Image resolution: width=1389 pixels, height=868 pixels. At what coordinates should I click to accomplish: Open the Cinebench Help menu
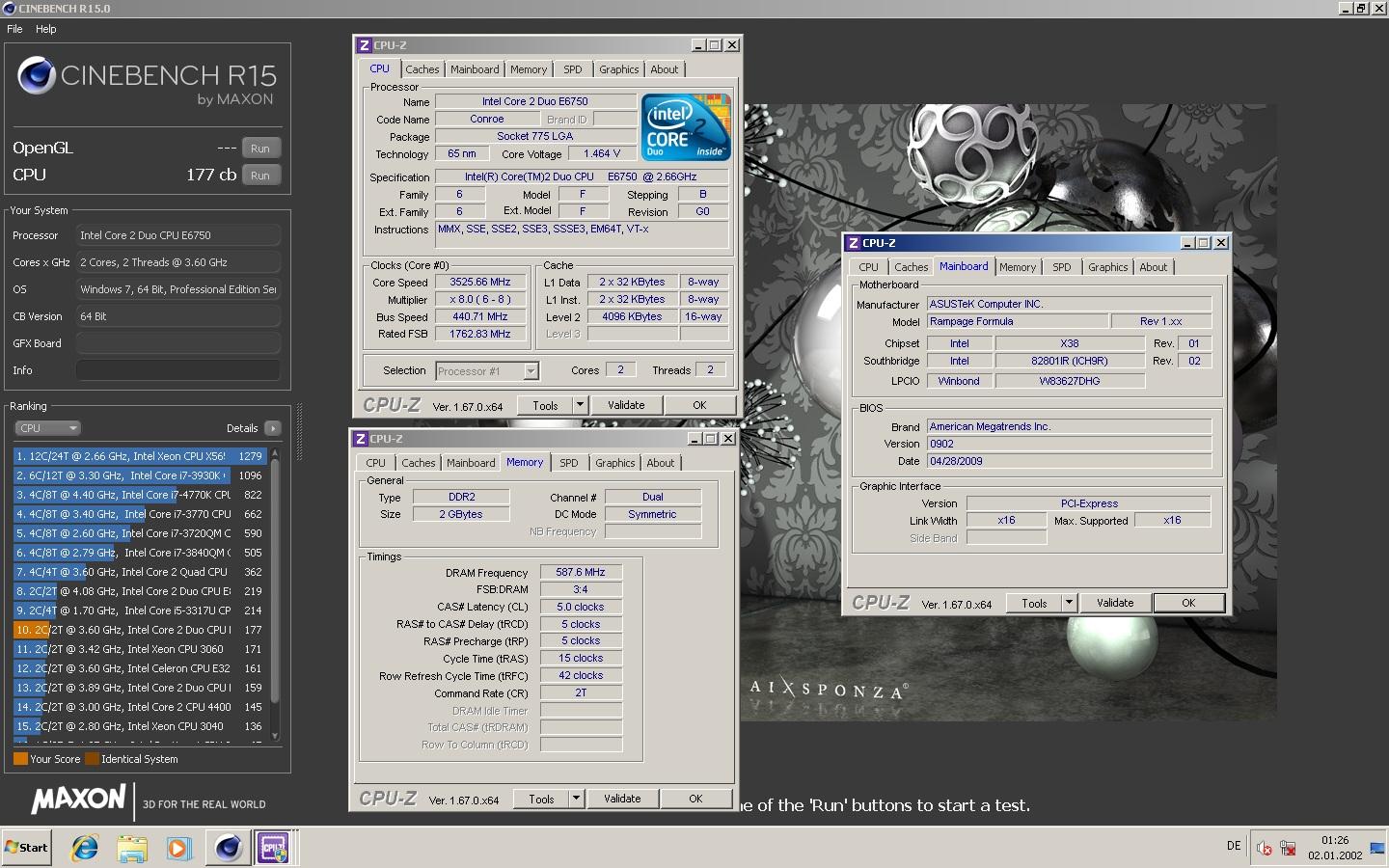tap(46, 29)
